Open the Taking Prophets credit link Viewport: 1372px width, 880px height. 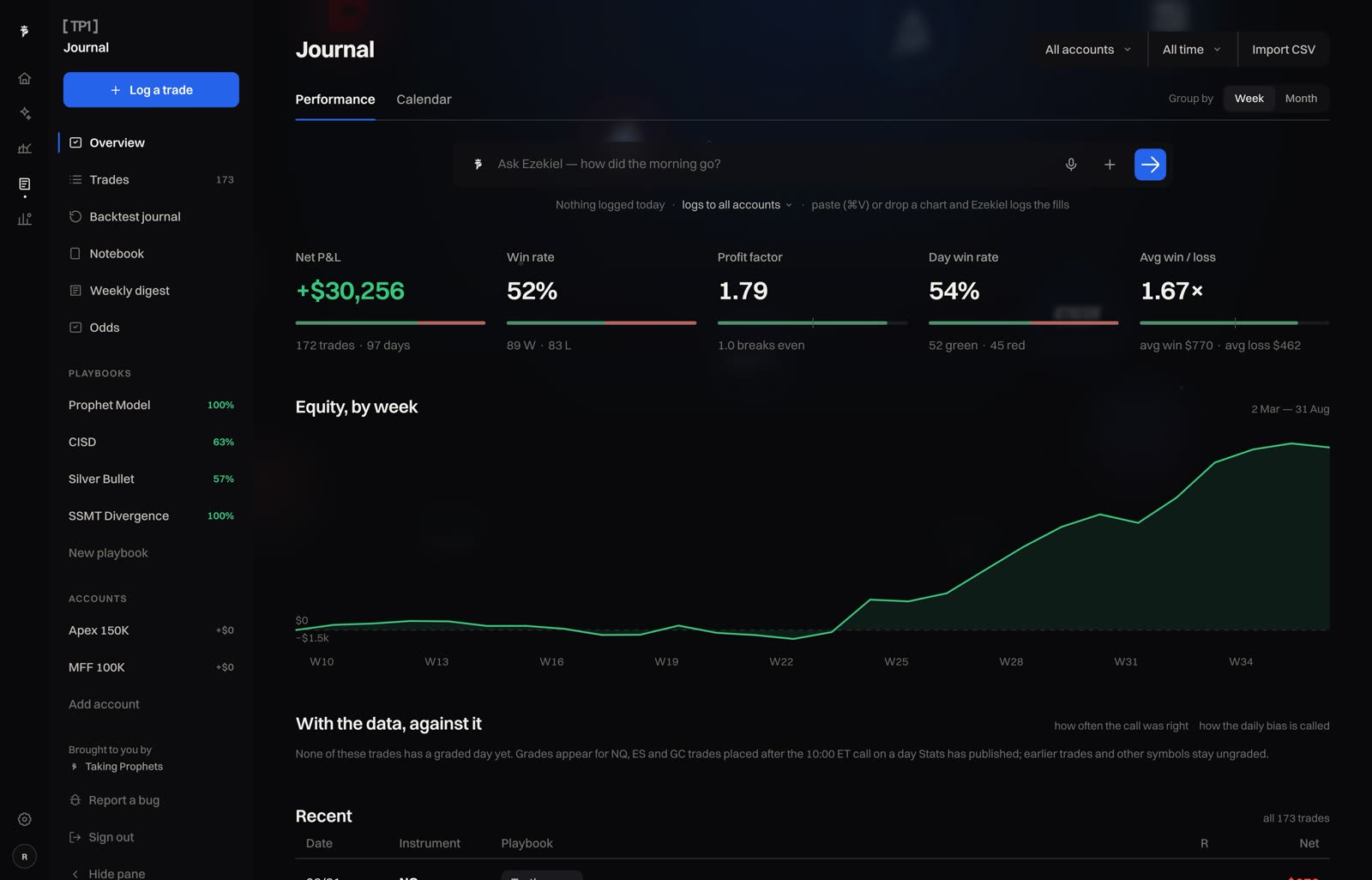[x=117, y=766]
